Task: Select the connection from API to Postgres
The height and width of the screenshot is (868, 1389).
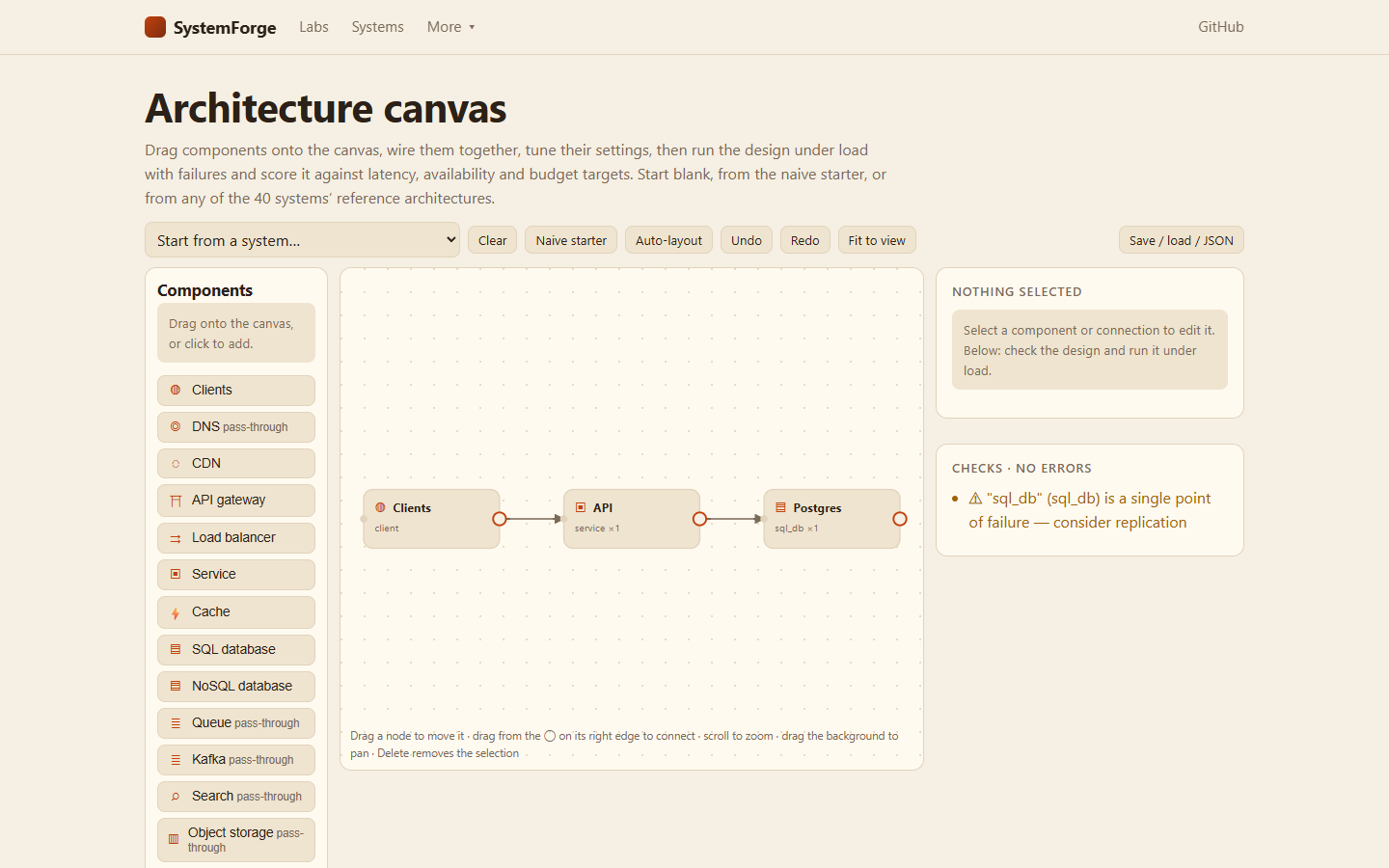Action: (x=734, y=519)
